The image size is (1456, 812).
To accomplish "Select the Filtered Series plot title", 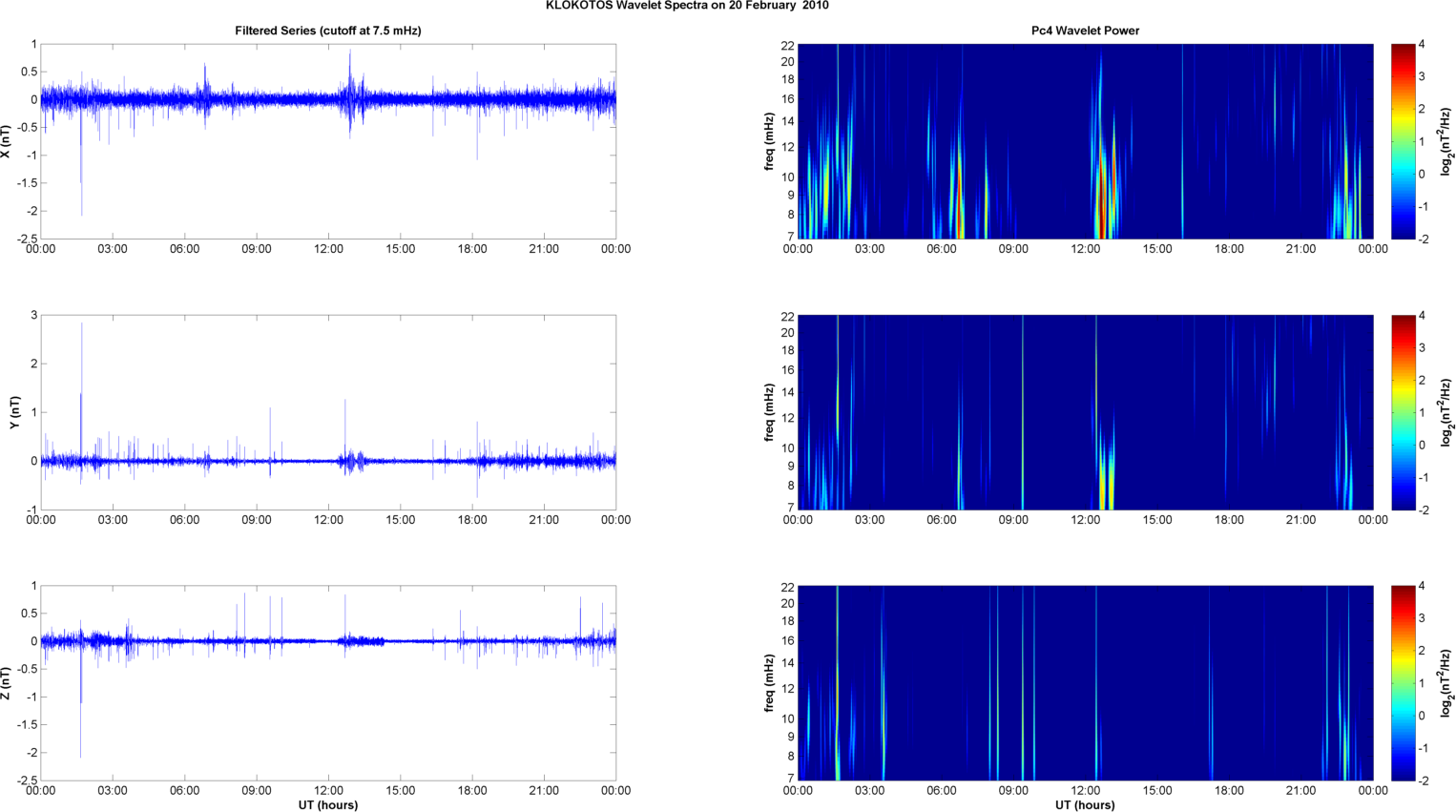I will click(327, 31).
